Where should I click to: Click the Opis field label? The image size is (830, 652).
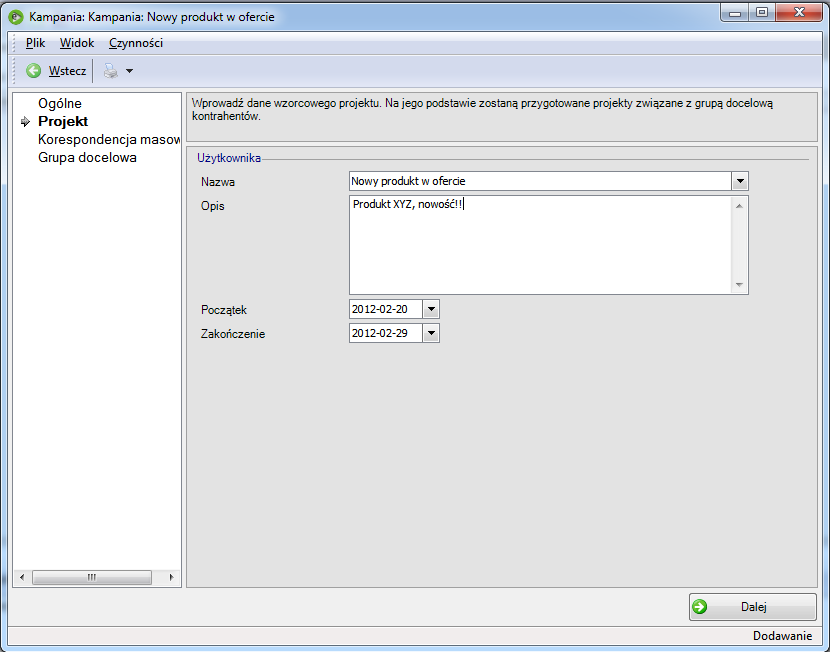pos(213,206)
